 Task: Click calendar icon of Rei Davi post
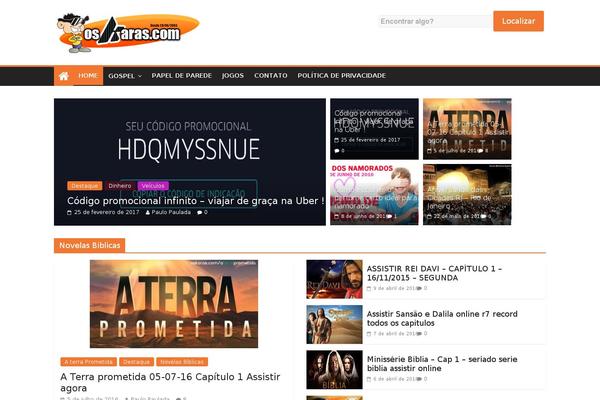click(369, 289)
